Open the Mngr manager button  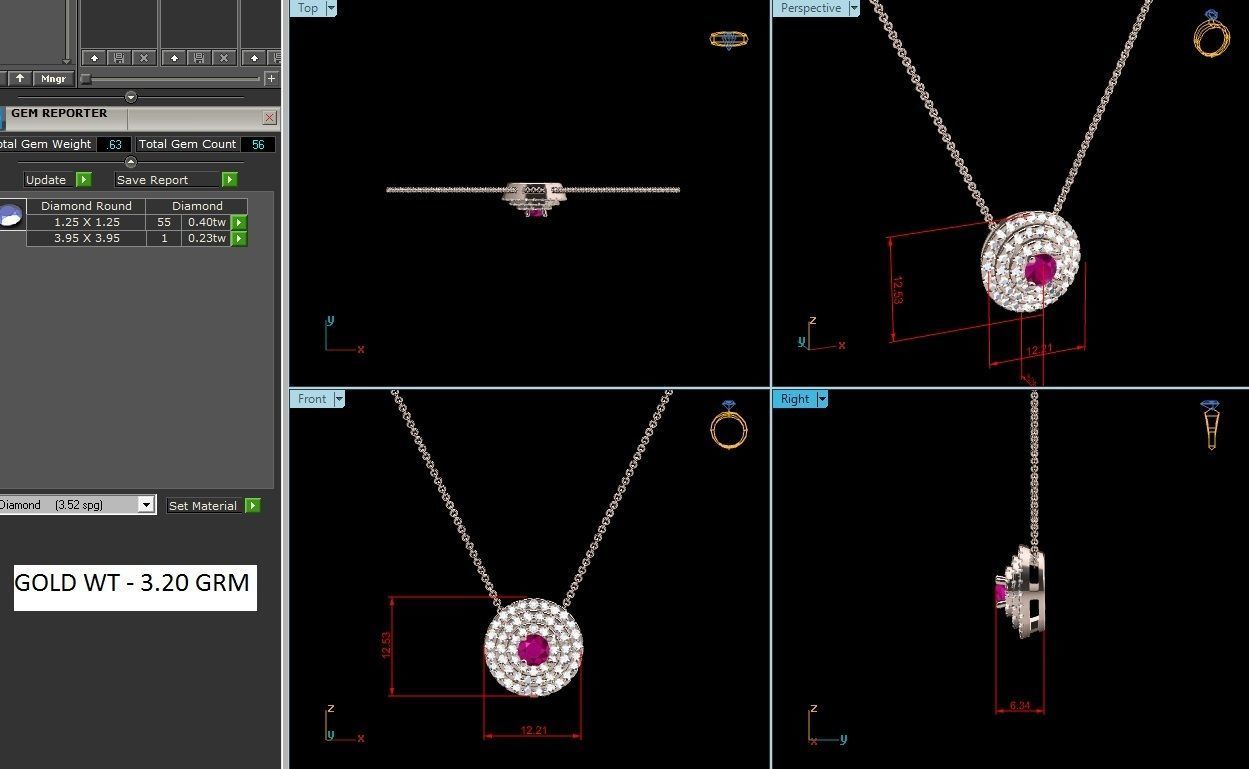(x=53, y=78)
